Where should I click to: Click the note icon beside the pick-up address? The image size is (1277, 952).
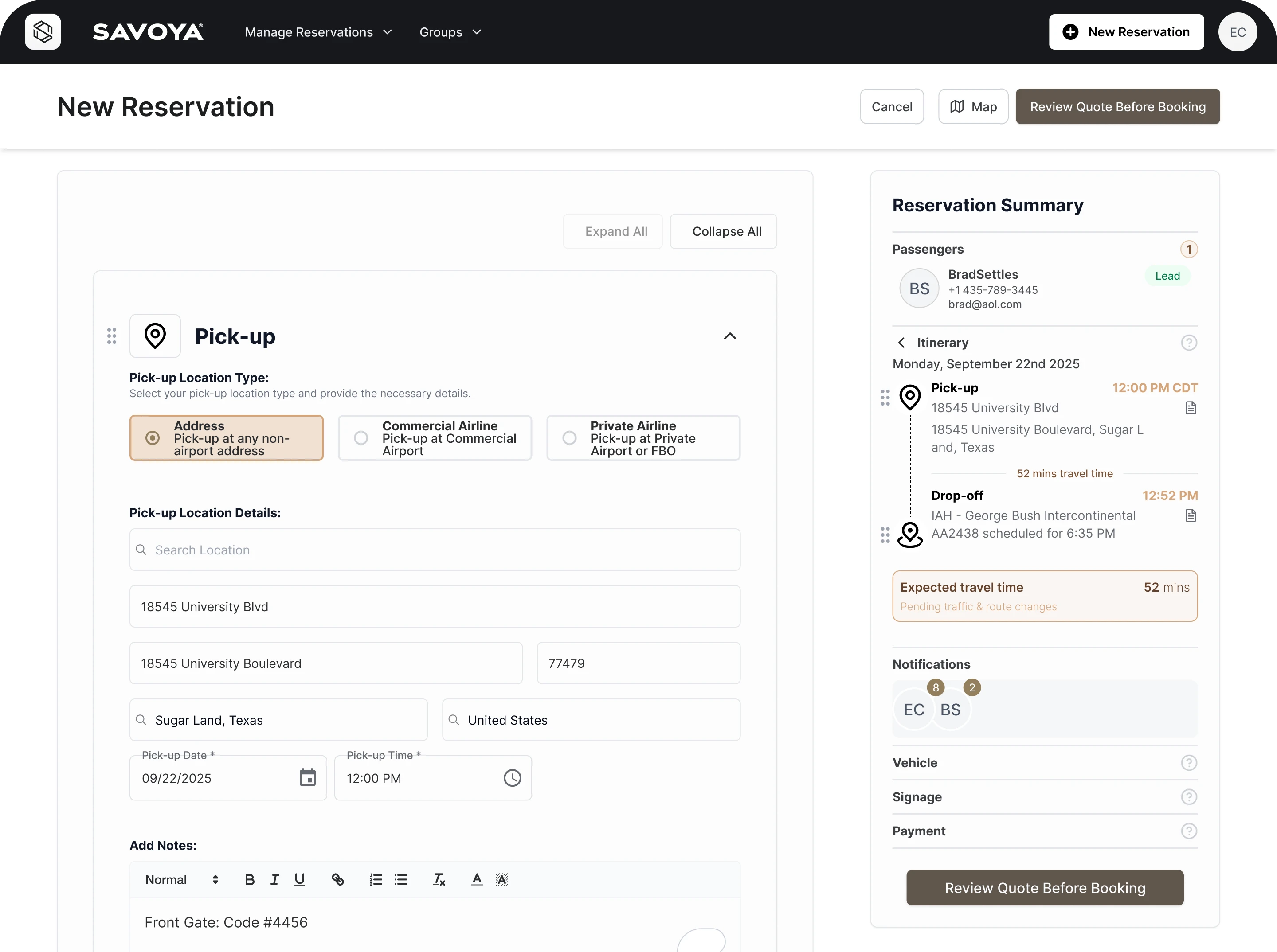tap(1191, 408)
